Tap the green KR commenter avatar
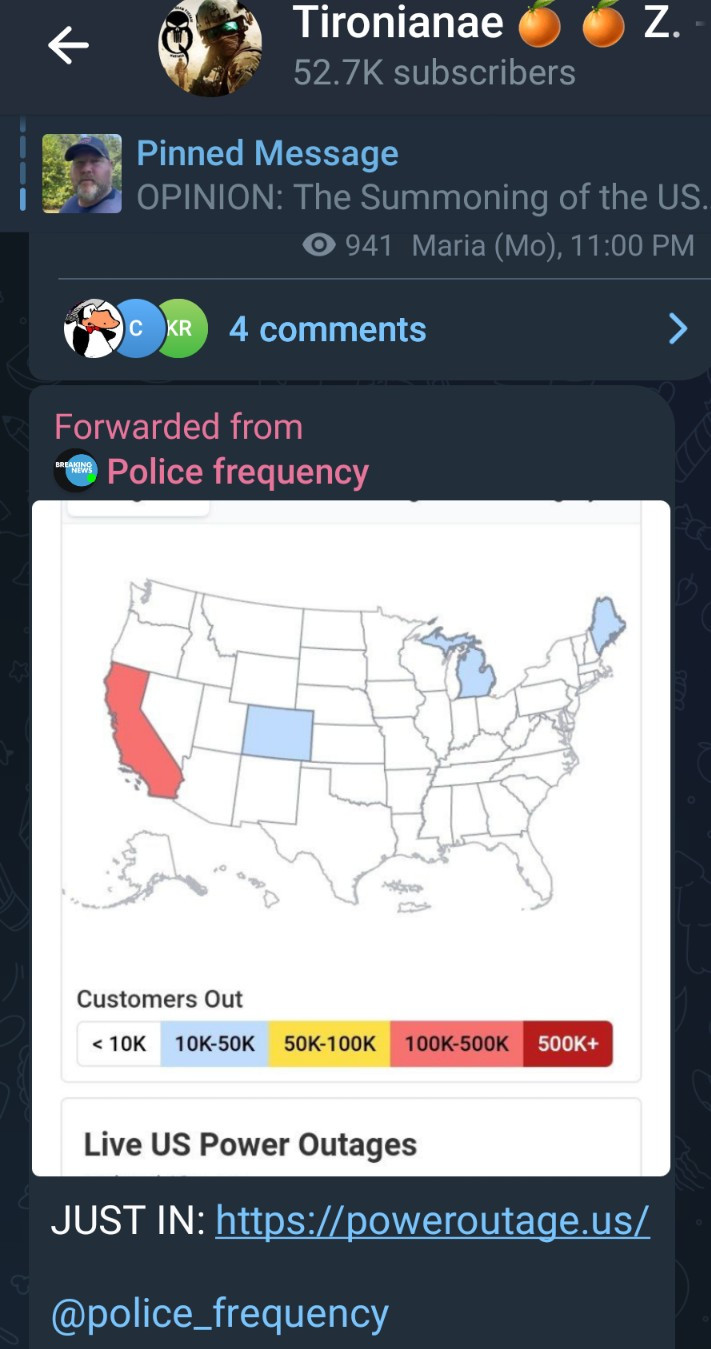The image size is (711, 1349). 180,329
